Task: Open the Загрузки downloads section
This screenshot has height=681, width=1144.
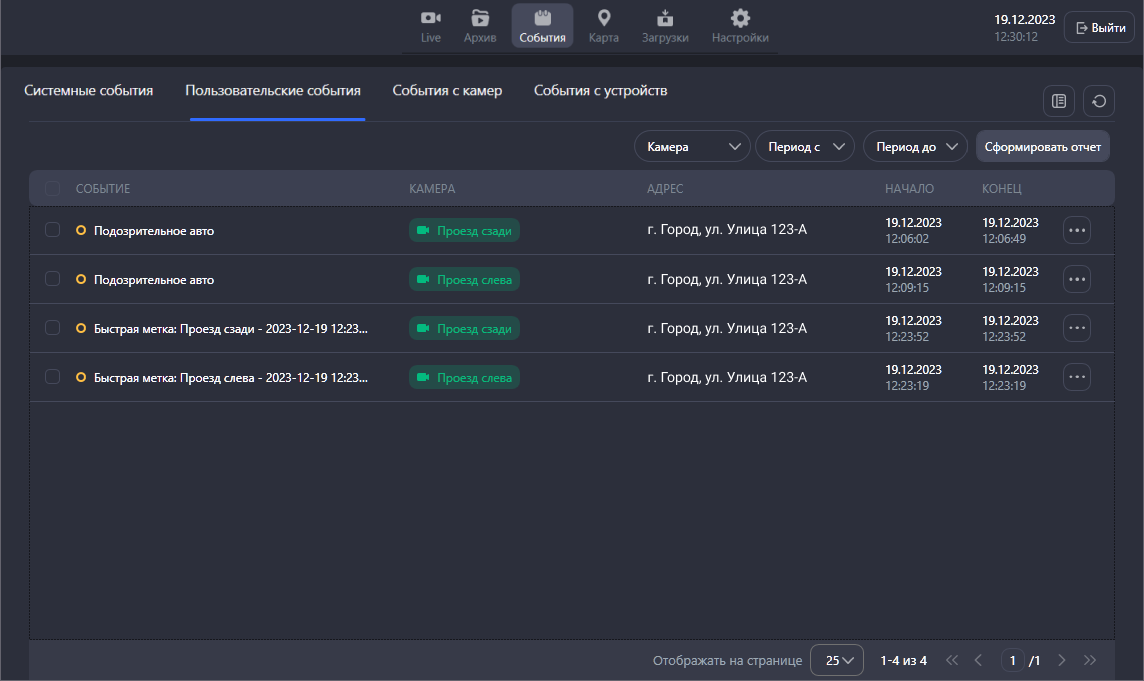Action: pos(665,26)
